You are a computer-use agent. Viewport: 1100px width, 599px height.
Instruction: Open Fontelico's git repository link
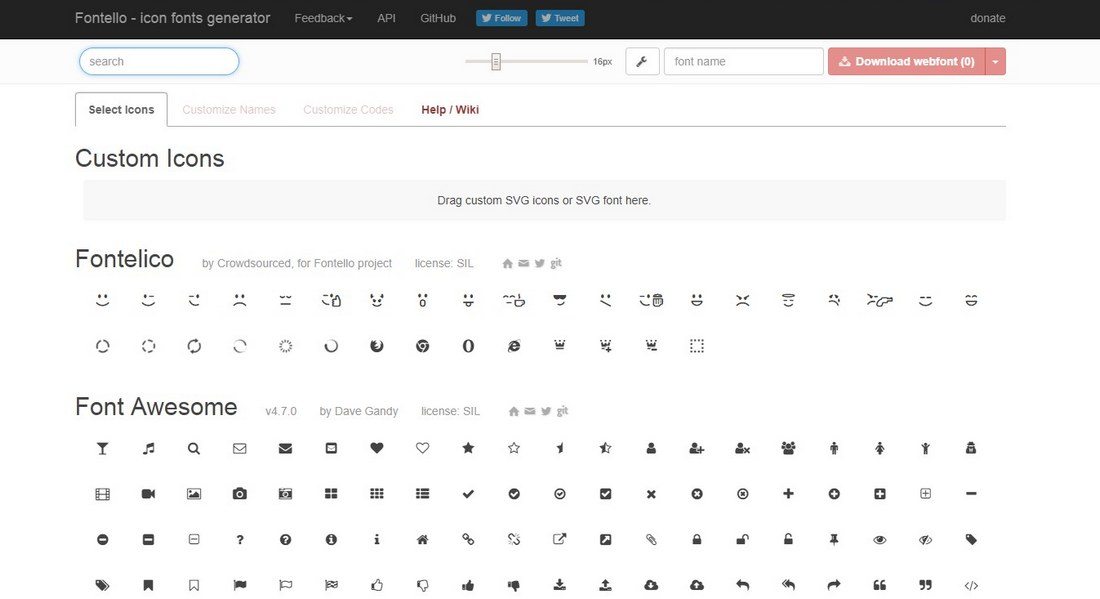(556, 263)
